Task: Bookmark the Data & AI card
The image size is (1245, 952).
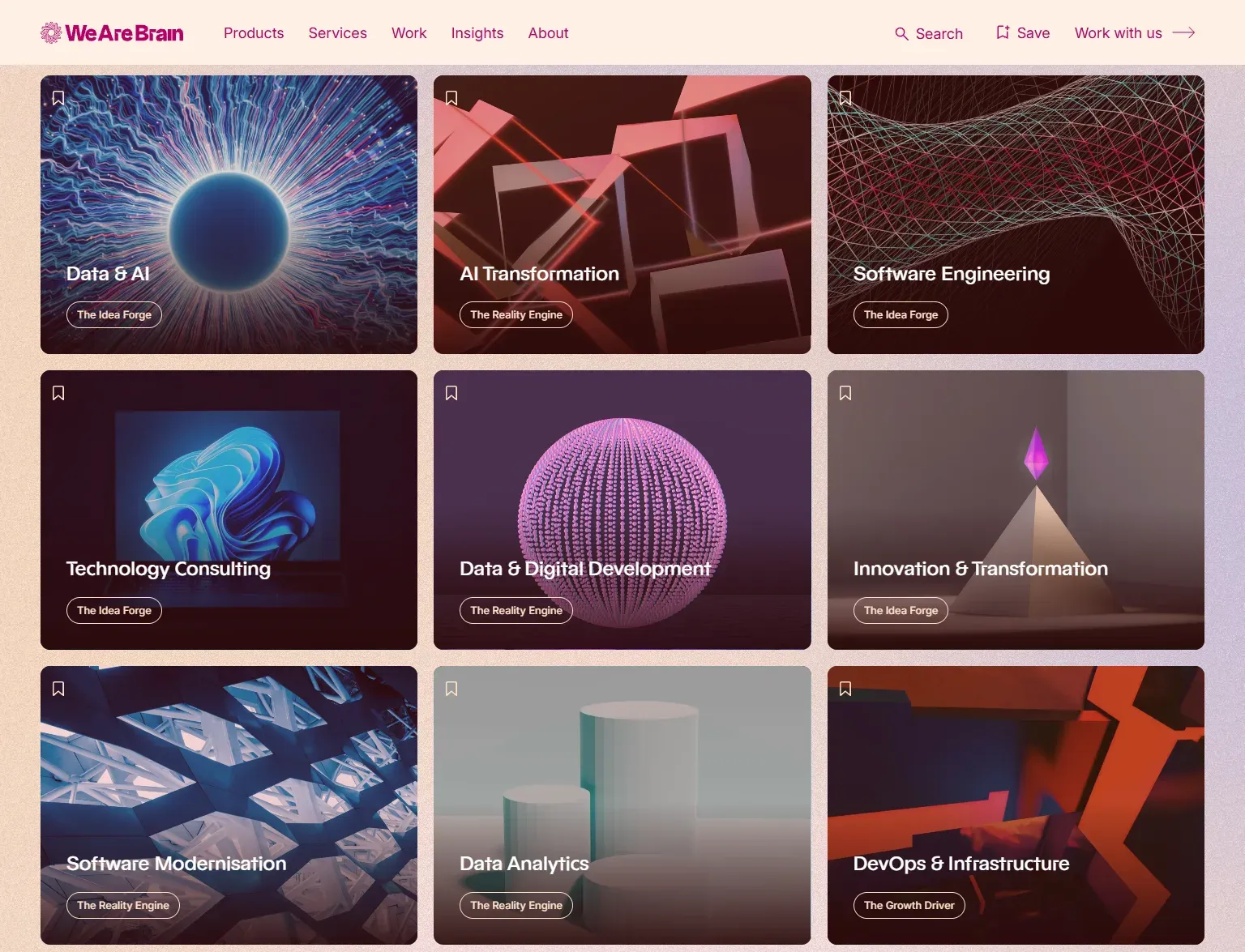Action: tap(58, 98)
